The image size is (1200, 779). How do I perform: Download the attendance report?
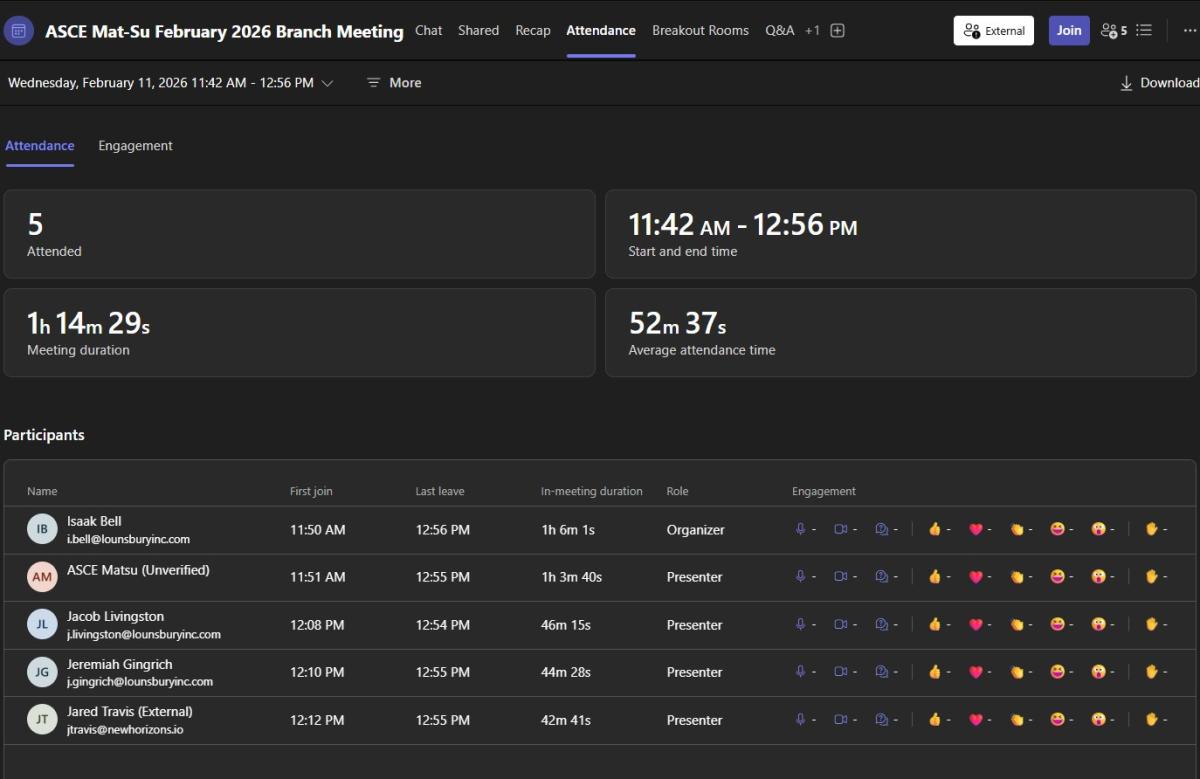pos(1158,83)
